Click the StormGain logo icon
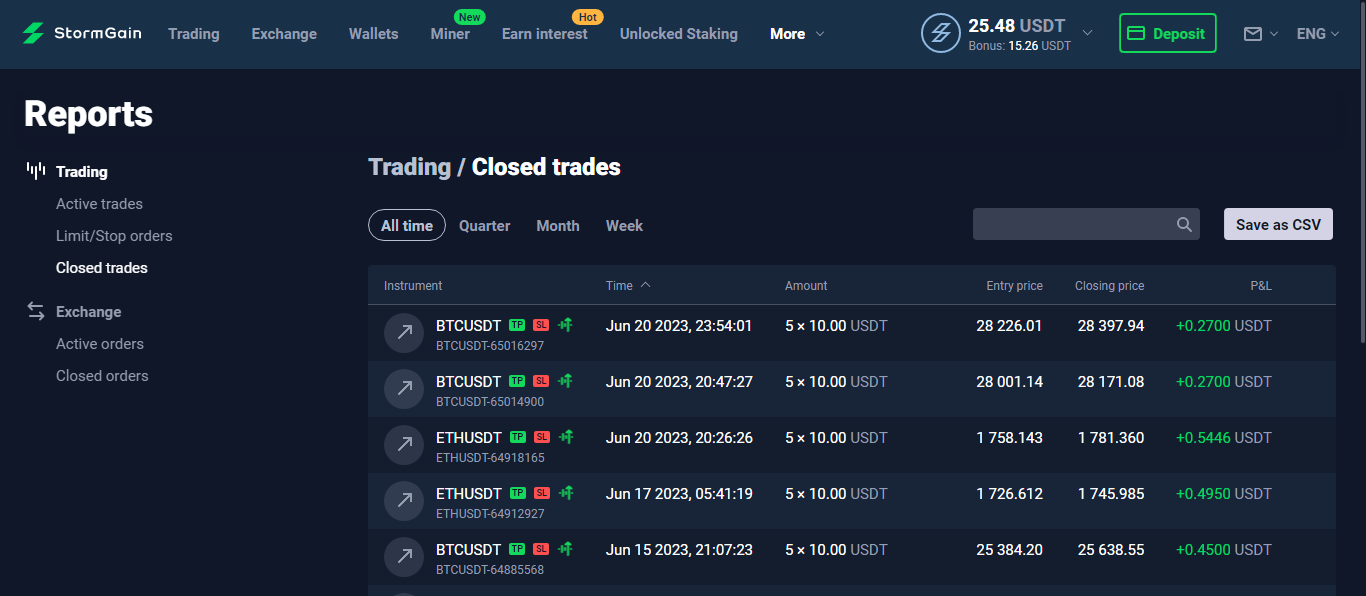1366x596 pixels. [33, 33]
